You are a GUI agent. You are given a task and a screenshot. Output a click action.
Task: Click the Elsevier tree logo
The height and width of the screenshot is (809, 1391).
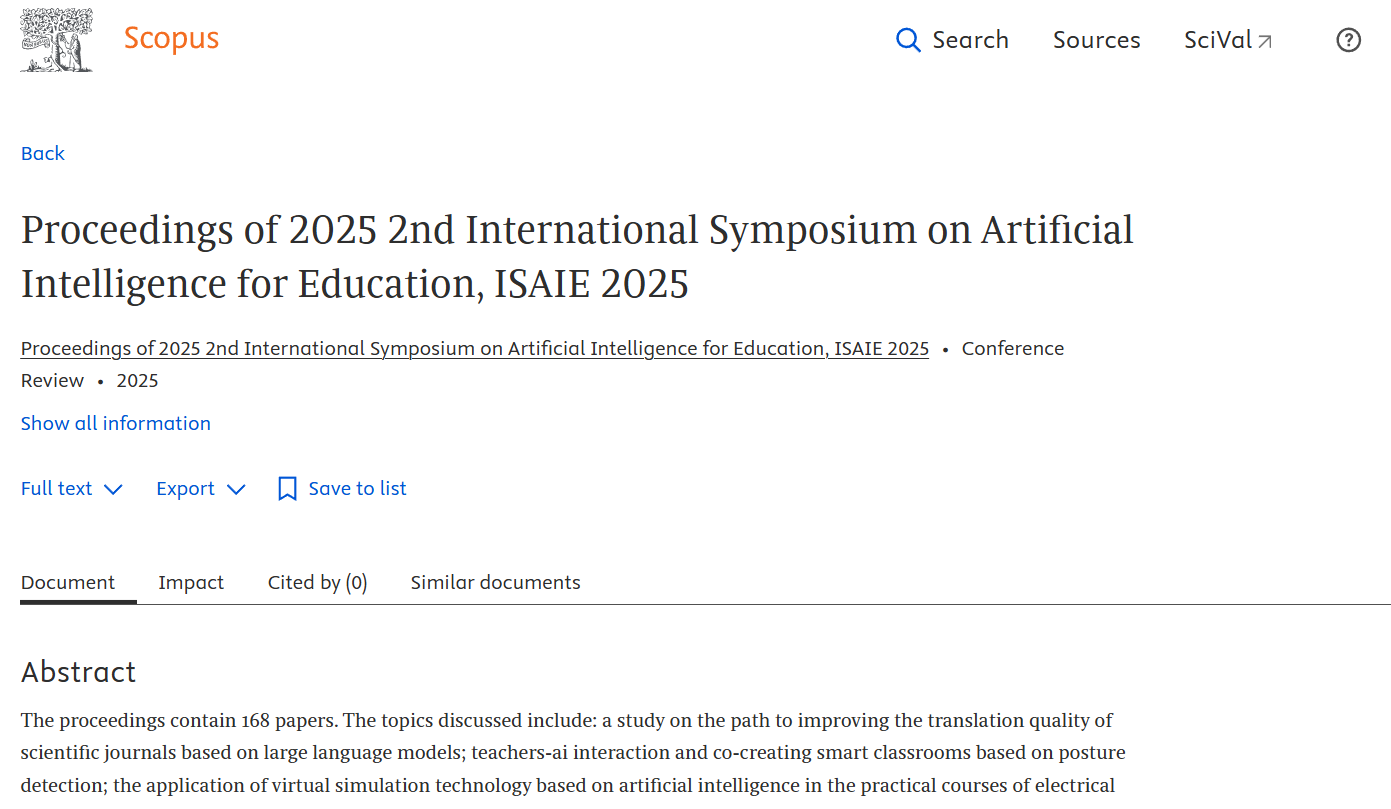57,40
